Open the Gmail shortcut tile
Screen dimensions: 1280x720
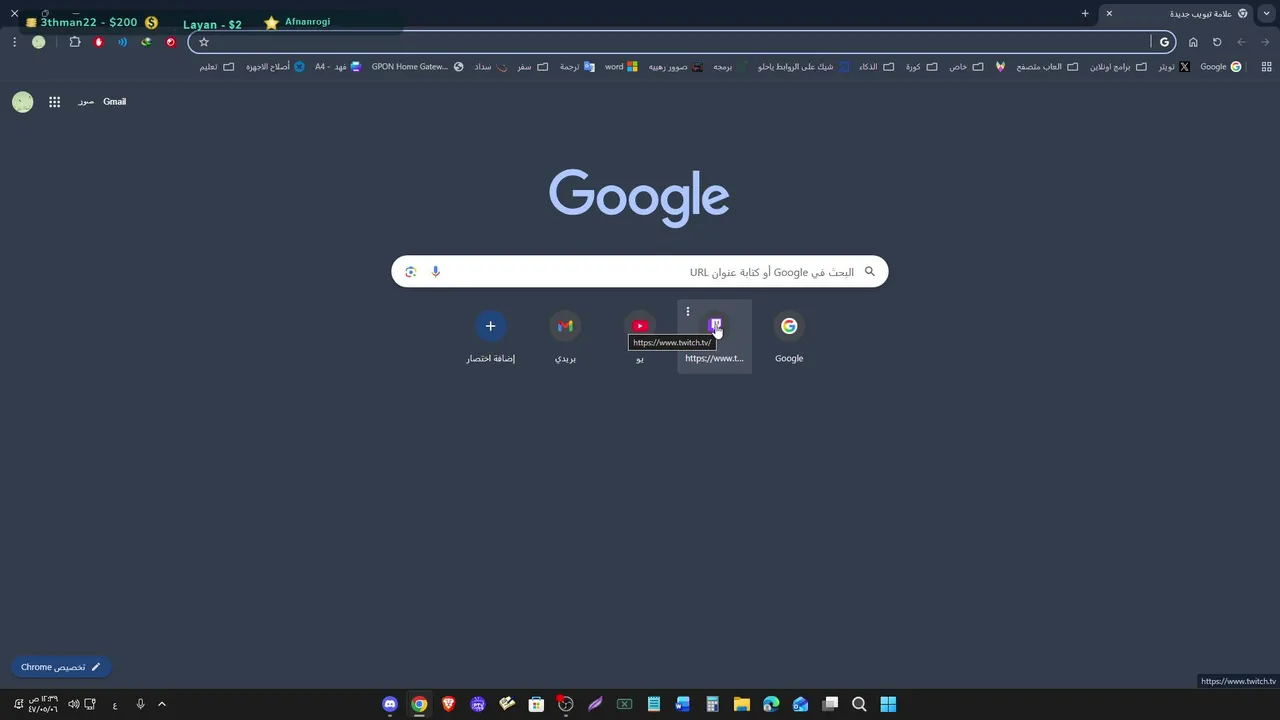[x=565, y=336]
